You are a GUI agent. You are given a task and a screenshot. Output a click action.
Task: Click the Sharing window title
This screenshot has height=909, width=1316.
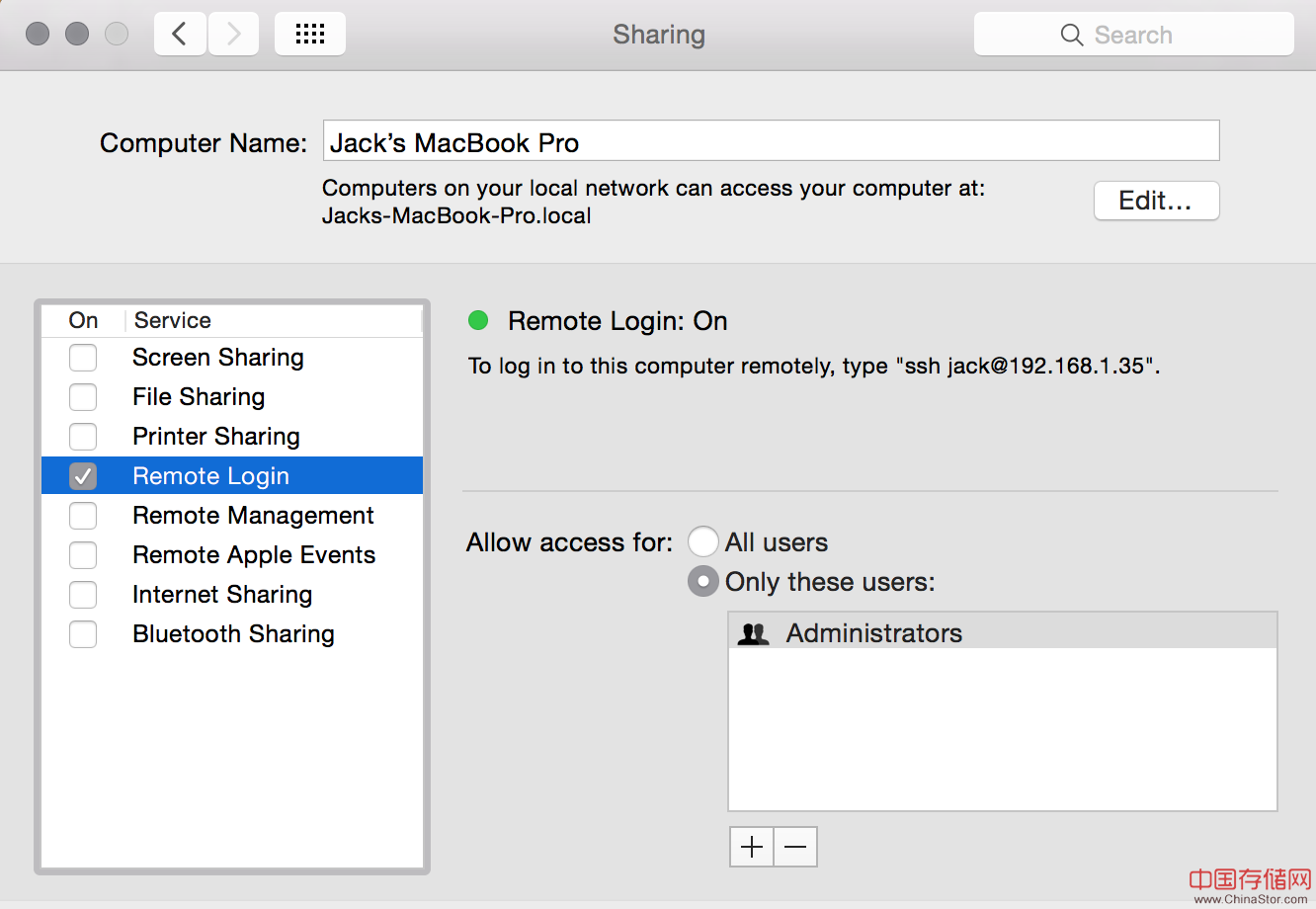pos(659,35)
